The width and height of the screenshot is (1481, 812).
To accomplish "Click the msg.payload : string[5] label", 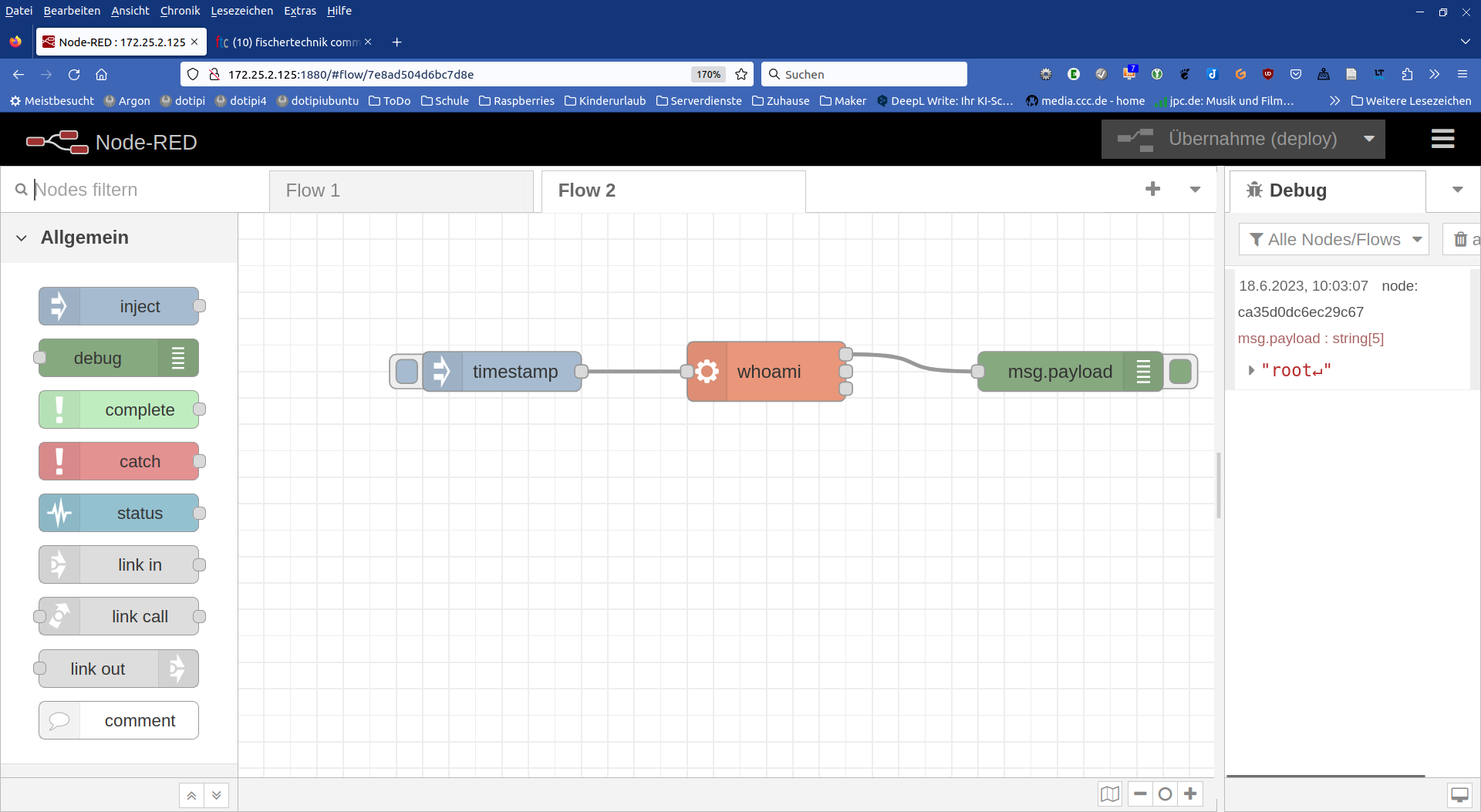I will (1311, 339).
